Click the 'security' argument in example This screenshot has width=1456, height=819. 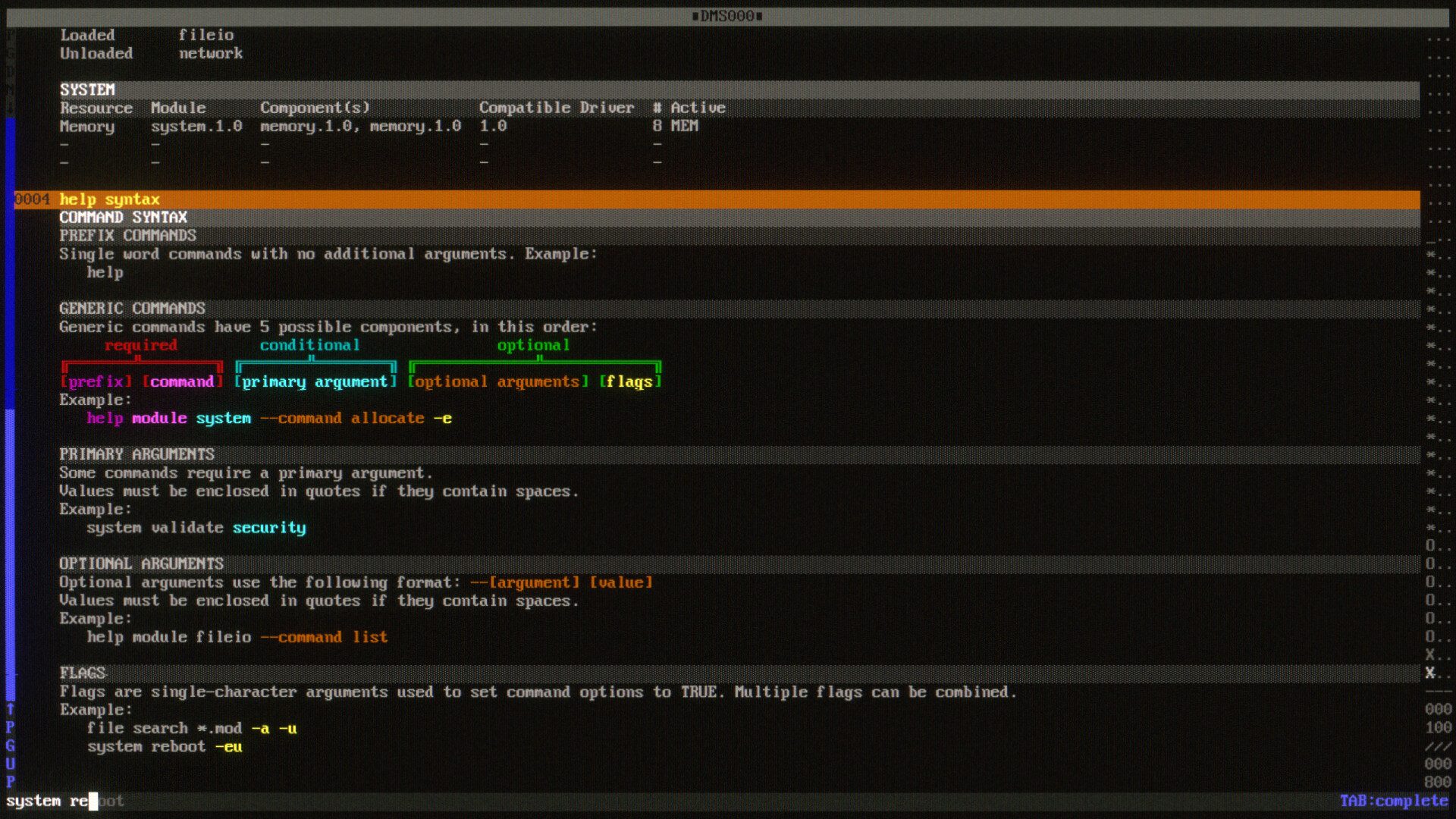269,528
